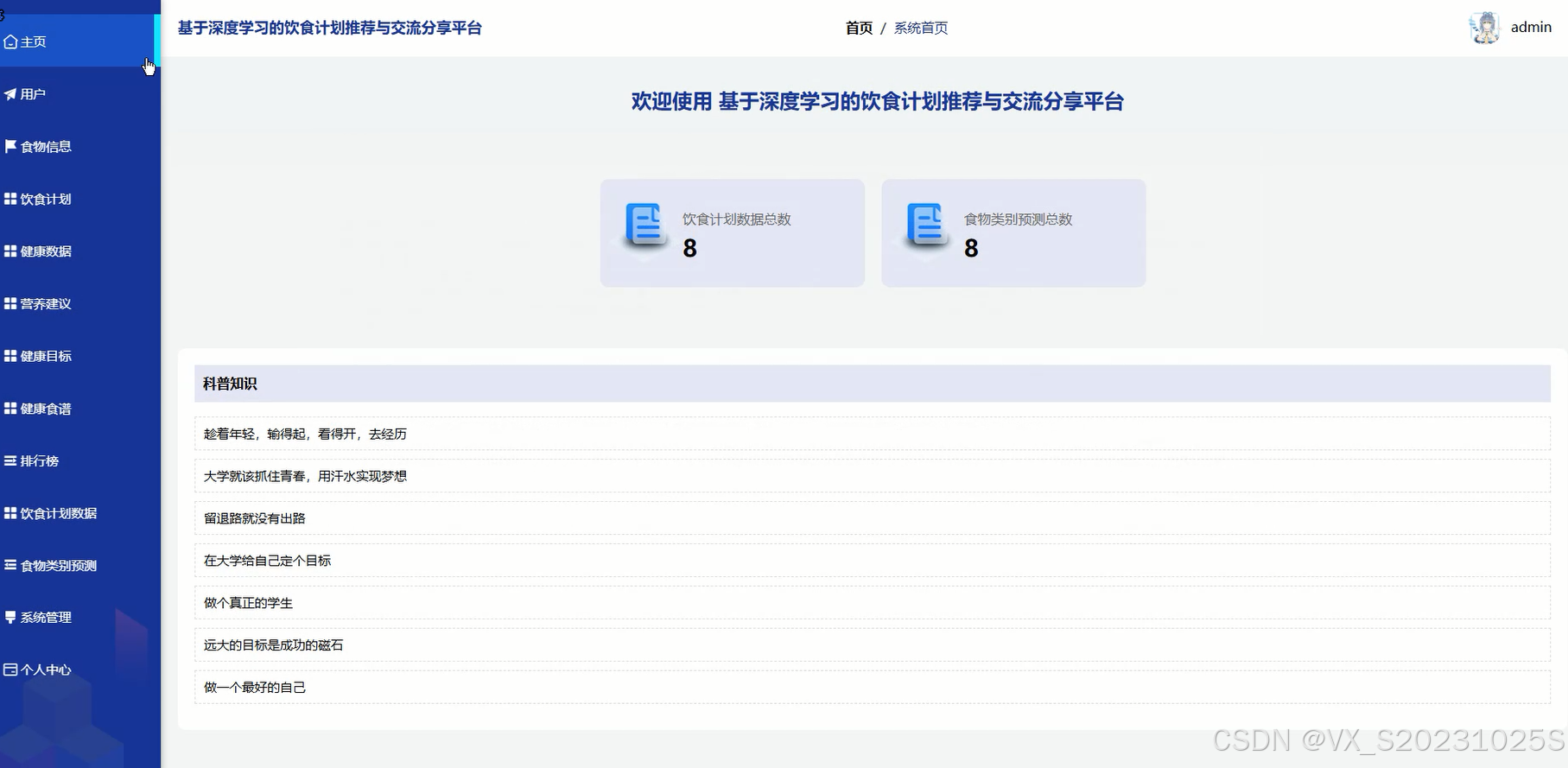The width and height of the screenshot is (1568, 768).
Task: Click the grid icon beside 营养建议
Action: (x=10, y=303)
